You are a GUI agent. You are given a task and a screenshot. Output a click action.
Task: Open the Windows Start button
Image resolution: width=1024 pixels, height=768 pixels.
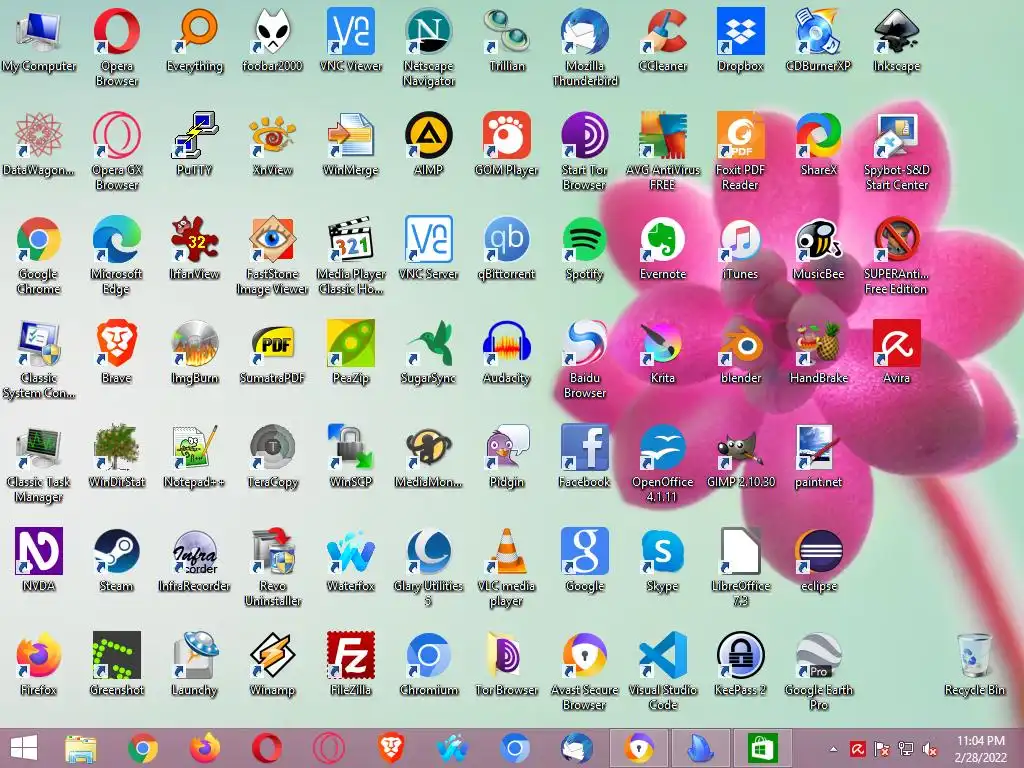[24, 748]
